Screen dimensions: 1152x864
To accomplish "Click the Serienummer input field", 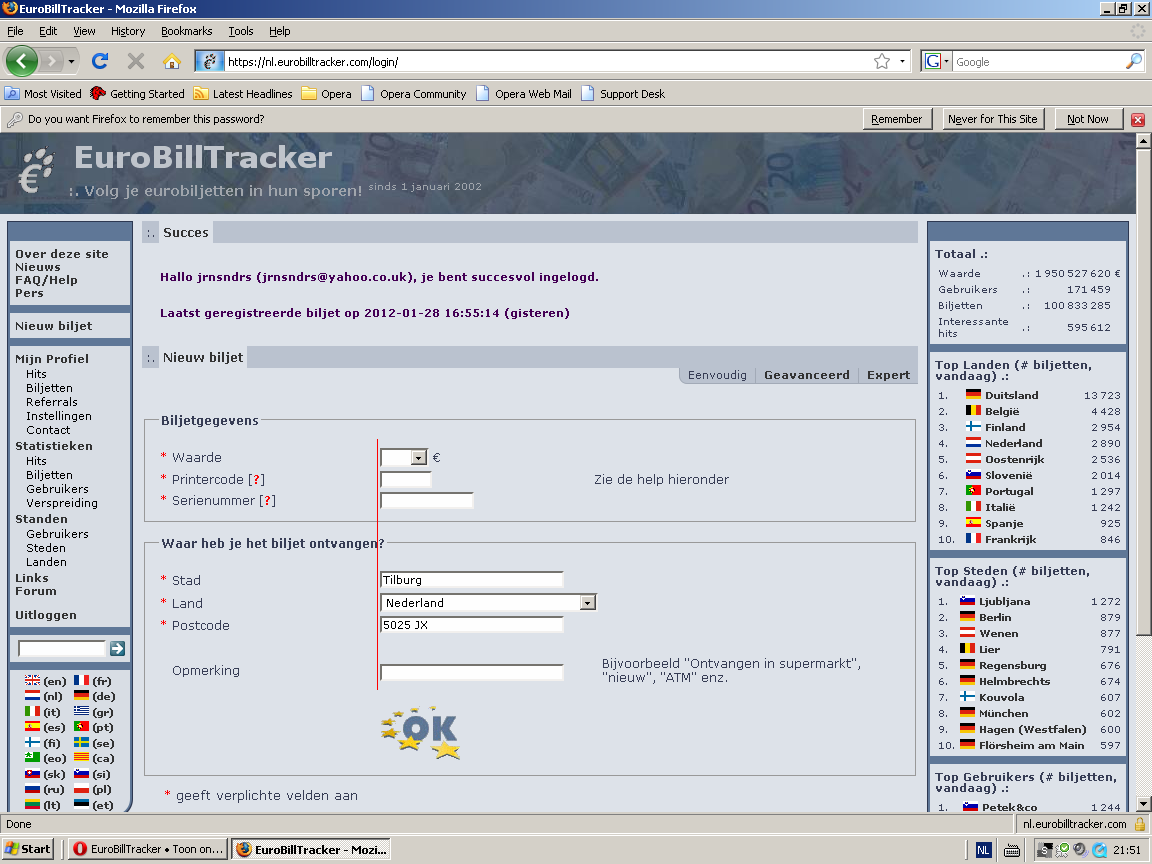I will (427, 501).
